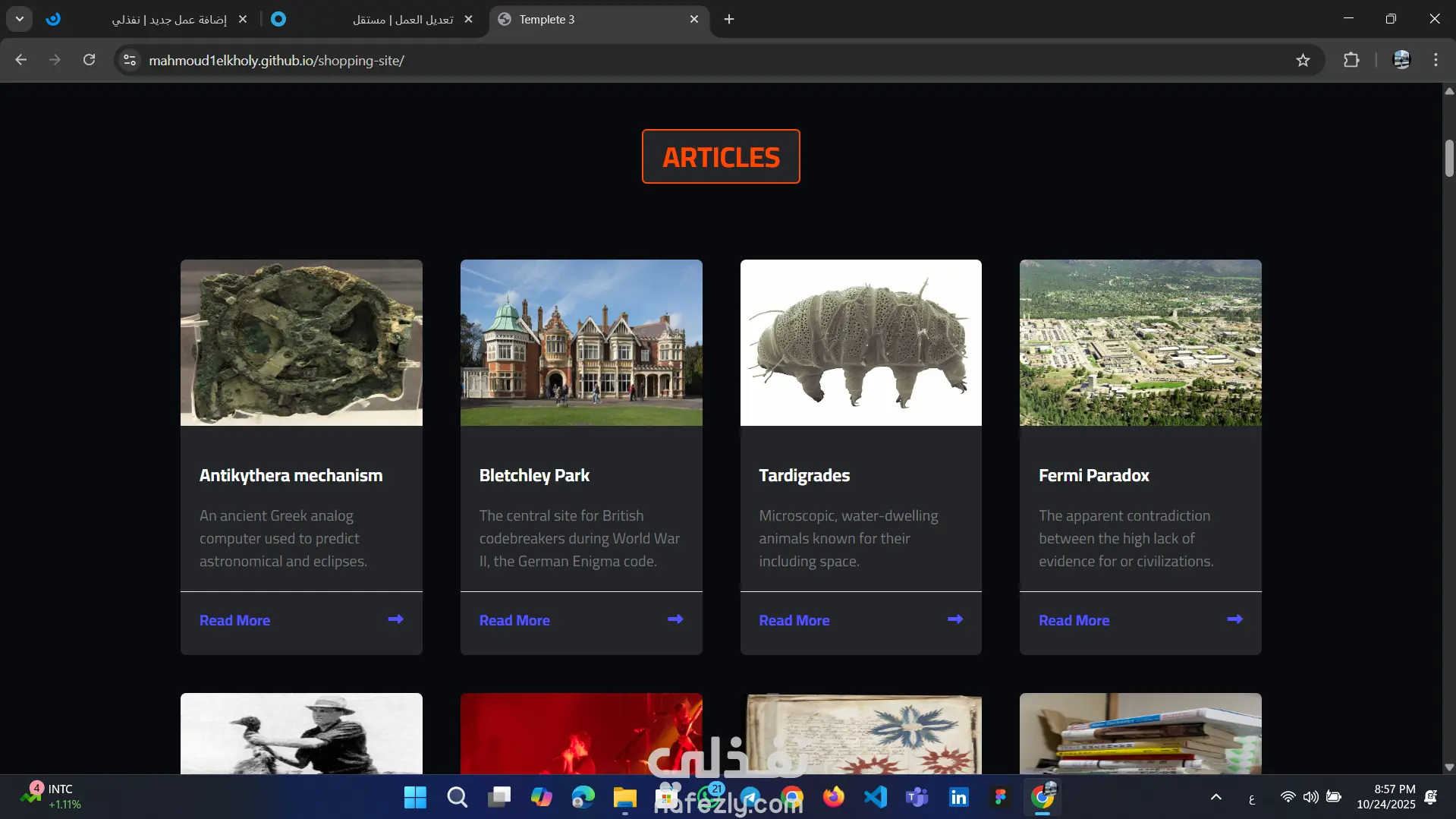
Task: Click the page vertical scrollbar thumb
Action: 1449,158
